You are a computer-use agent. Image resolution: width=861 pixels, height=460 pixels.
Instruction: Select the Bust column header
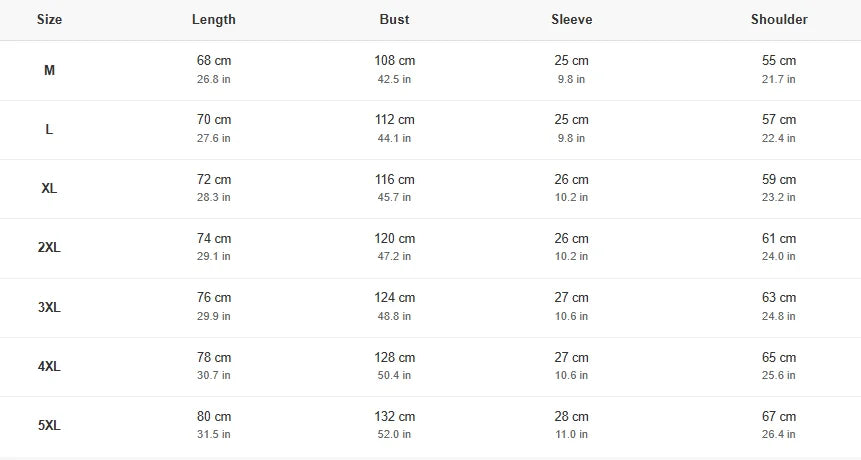click(394, 19)
